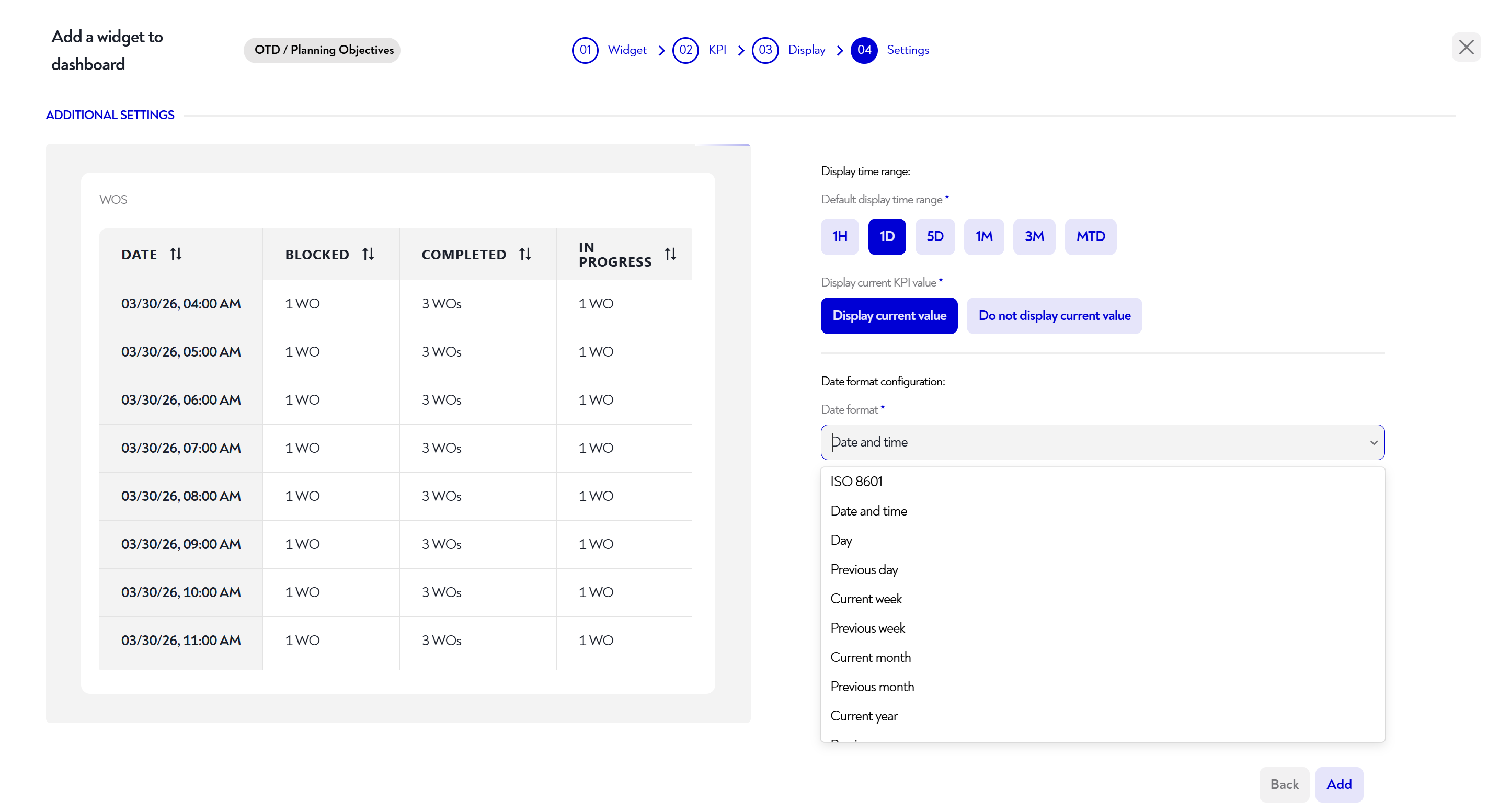Close the add widget dialog
1499x812 pixels.
pyautogui.click(x=1465, y=47)
